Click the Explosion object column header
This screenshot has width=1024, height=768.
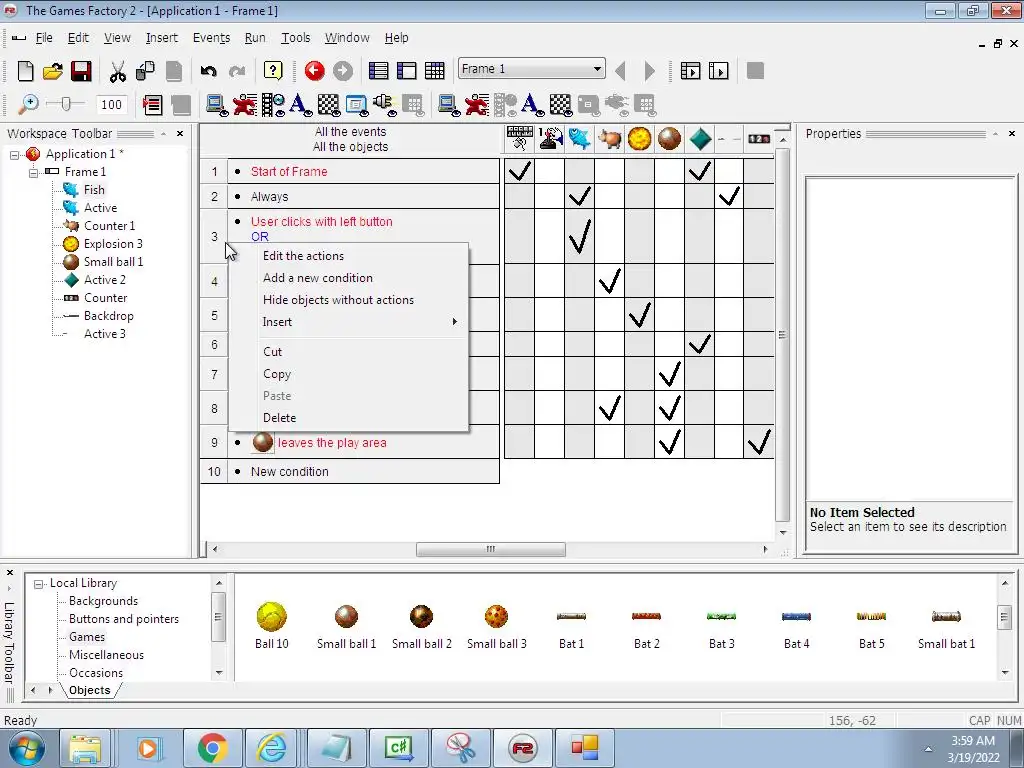tap(639, 138)
